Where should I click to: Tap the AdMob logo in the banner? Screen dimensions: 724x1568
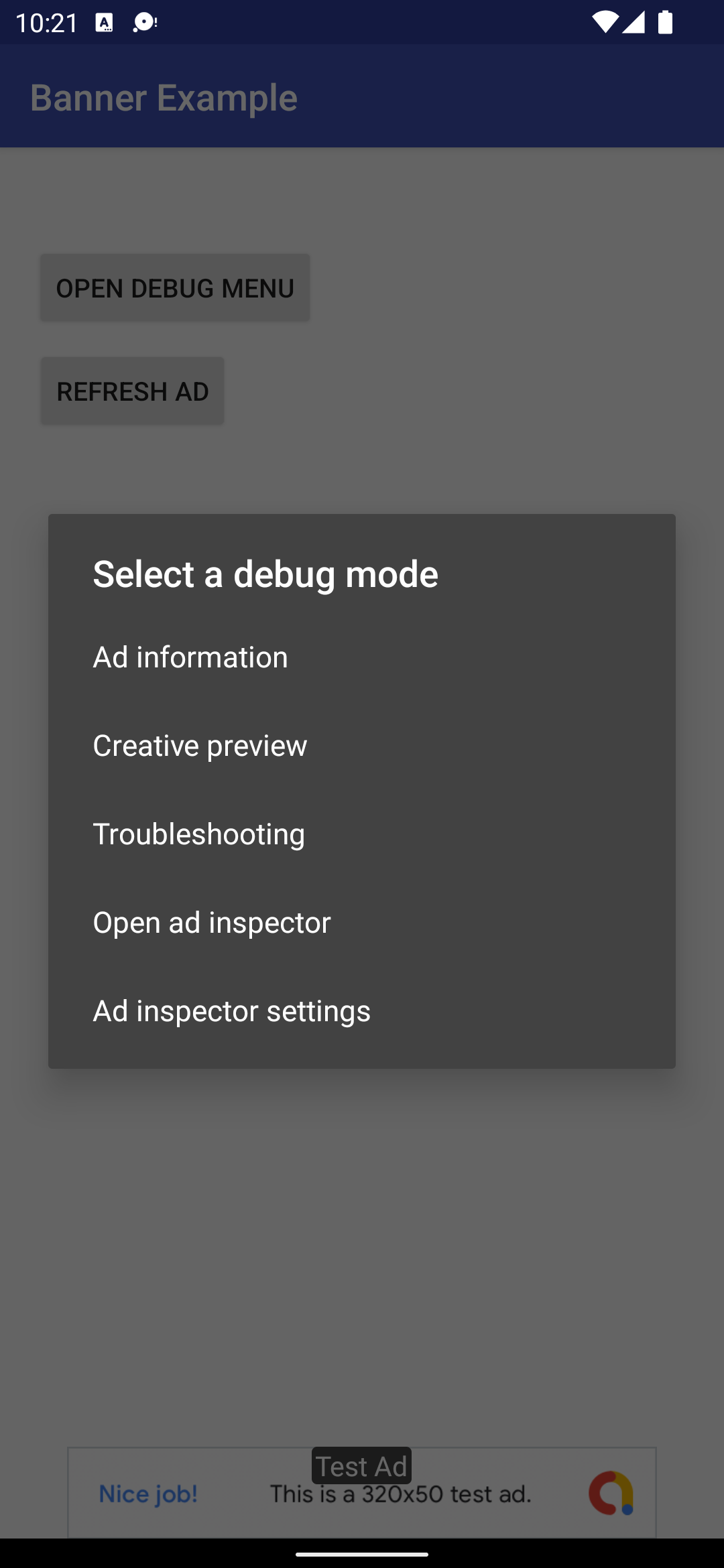(x=610, y=1492)
